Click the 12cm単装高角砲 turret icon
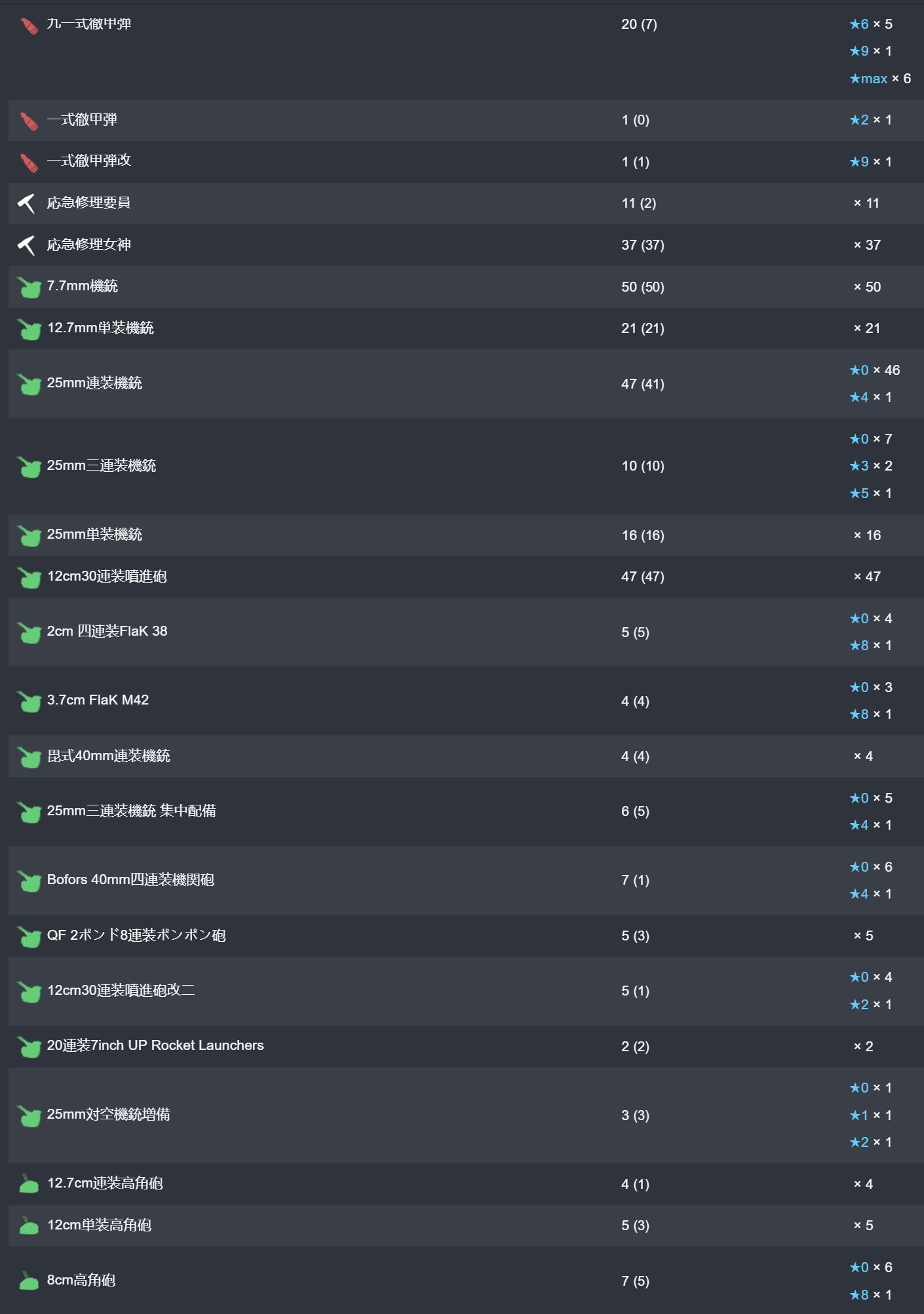Viewport: 924px width, 1314px height. coord(29,1226)
